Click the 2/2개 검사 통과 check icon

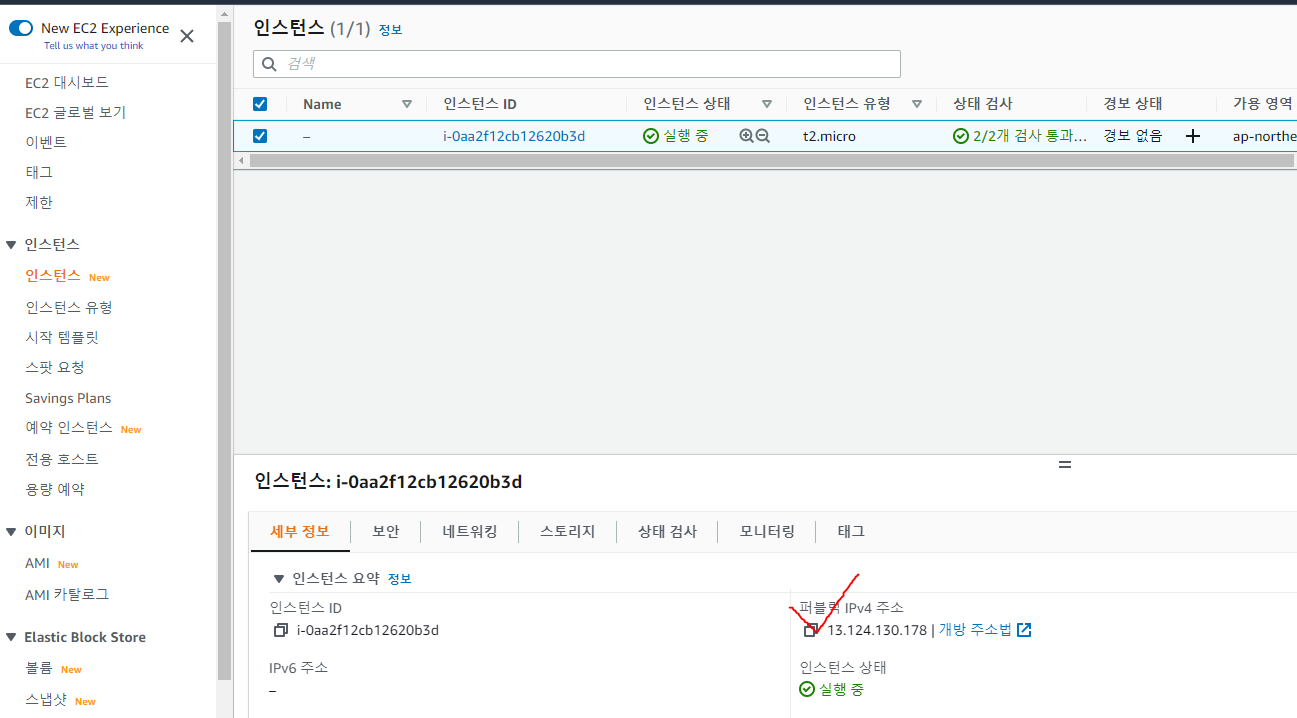(961, 136)
